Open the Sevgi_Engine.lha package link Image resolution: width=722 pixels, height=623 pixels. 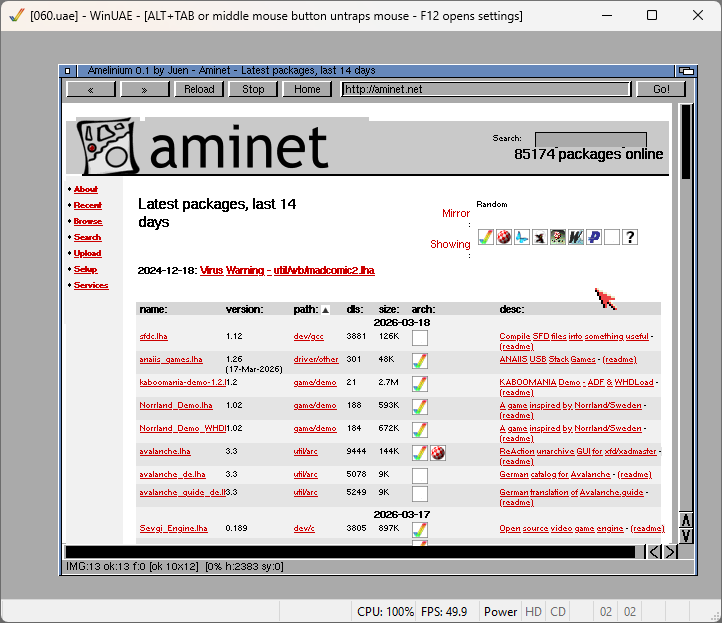pyautogui.click(x=174, y=528)
